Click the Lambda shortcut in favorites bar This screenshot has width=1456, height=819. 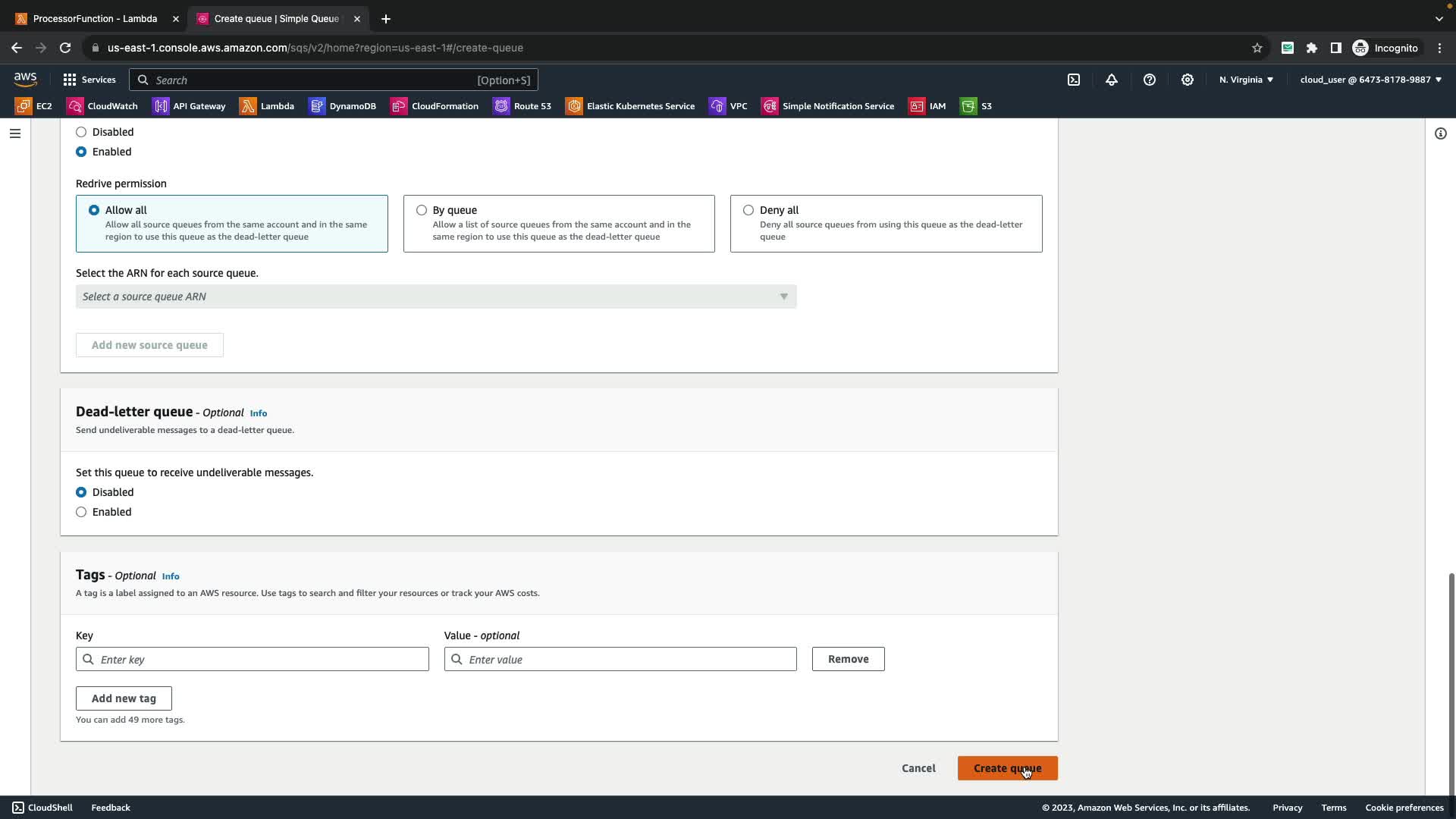[267, 106]
